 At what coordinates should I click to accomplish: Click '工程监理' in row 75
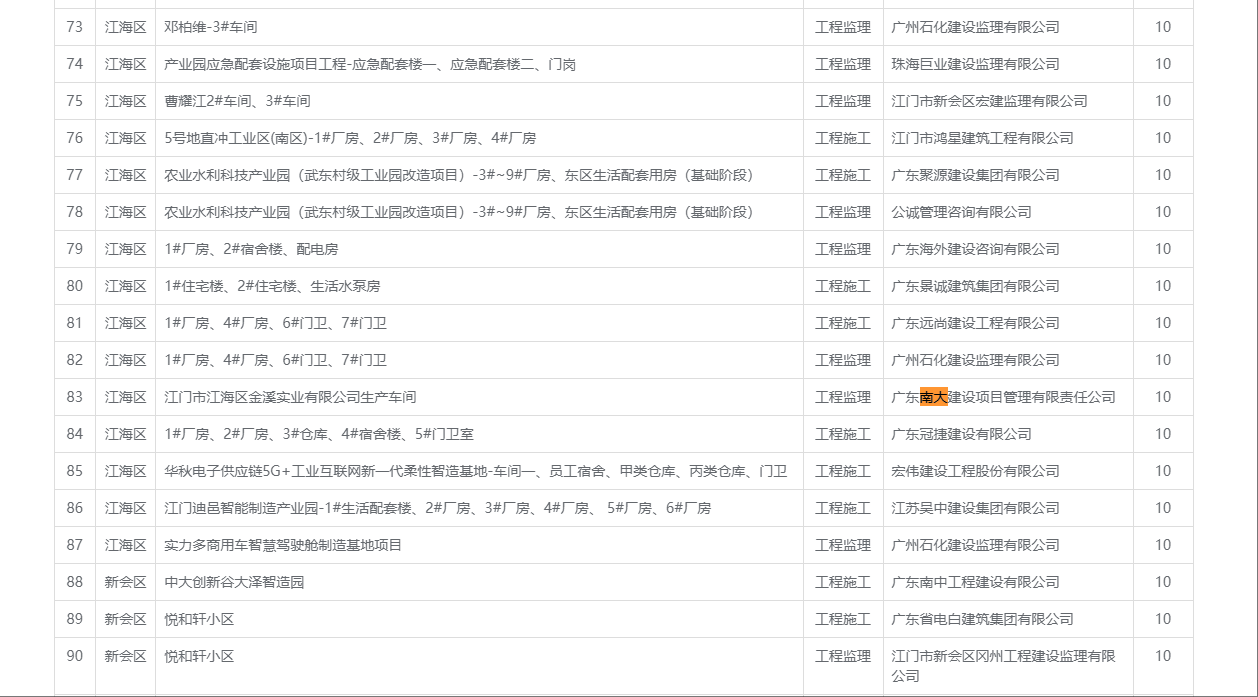pyautogui.click(x=843, y=101)
